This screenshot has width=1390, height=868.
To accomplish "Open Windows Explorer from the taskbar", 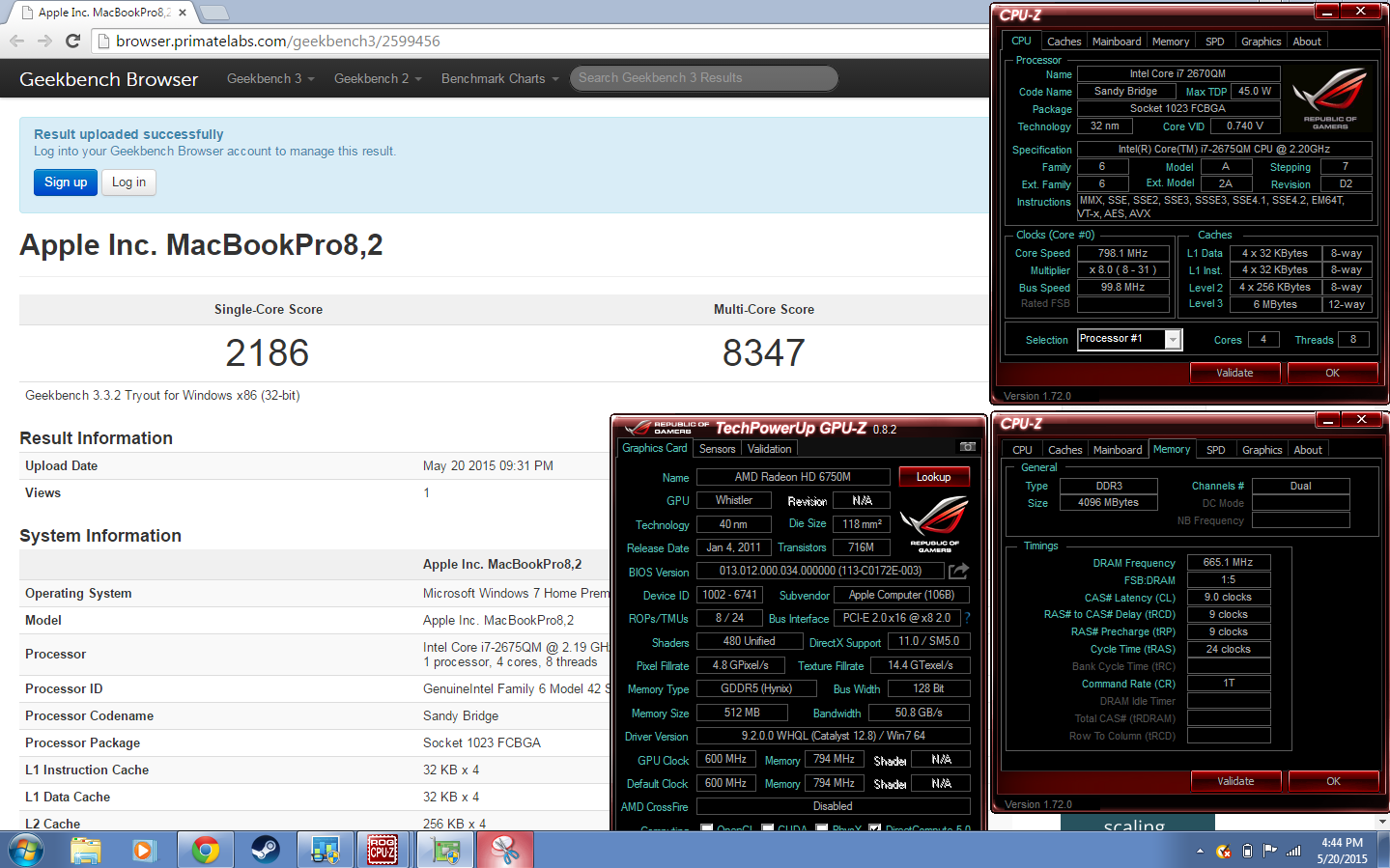I will (x=85, y=851).
